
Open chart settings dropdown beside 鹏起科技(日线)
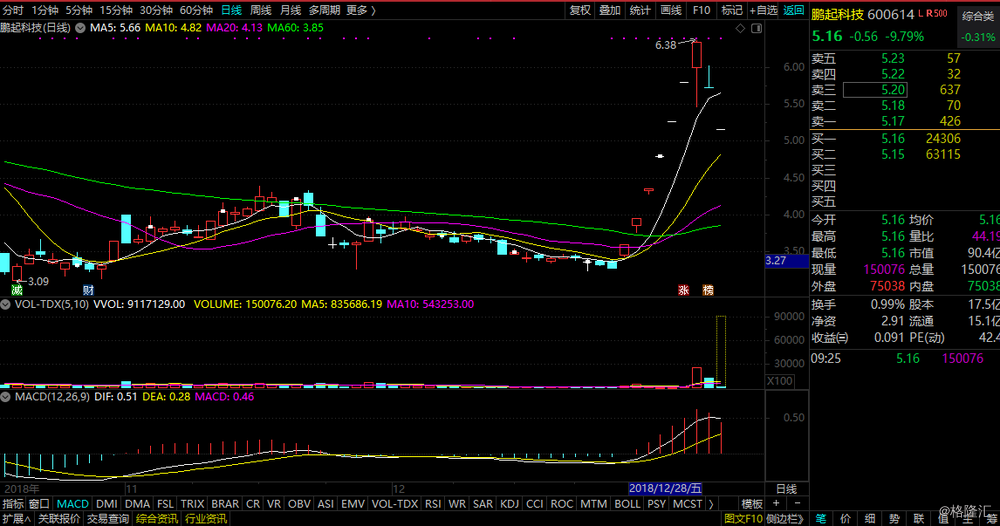point(80,28)
